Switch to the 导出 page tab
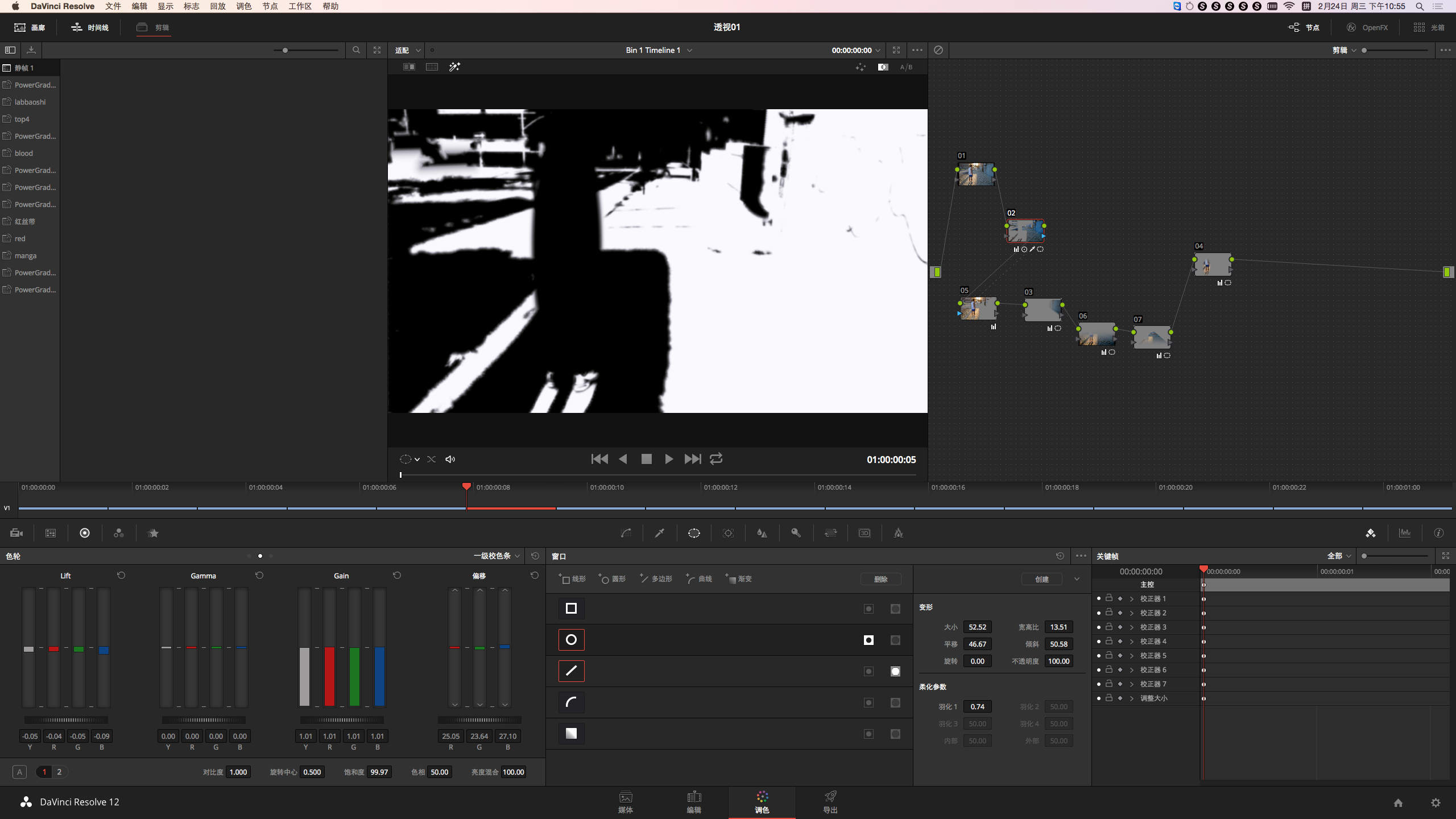 [x=830, y=802]
